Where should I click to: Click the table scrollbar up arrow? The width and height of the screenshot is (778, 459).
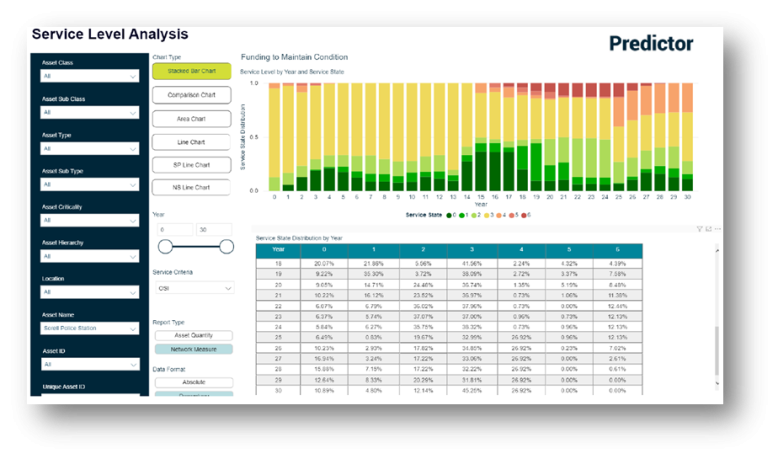click(717, 251)
